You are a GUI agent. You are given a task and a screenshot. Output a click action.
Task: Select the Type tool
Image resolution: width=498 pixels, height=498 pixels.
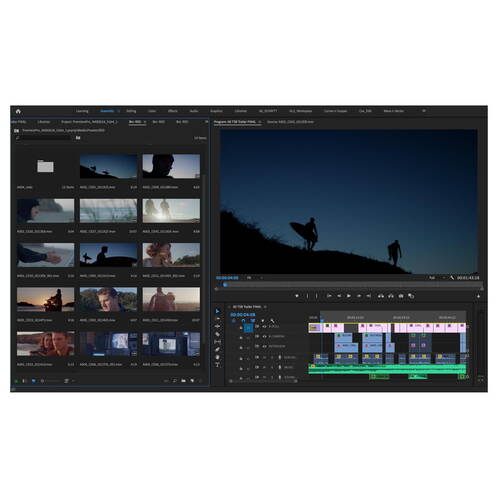(x=218, y=365)
